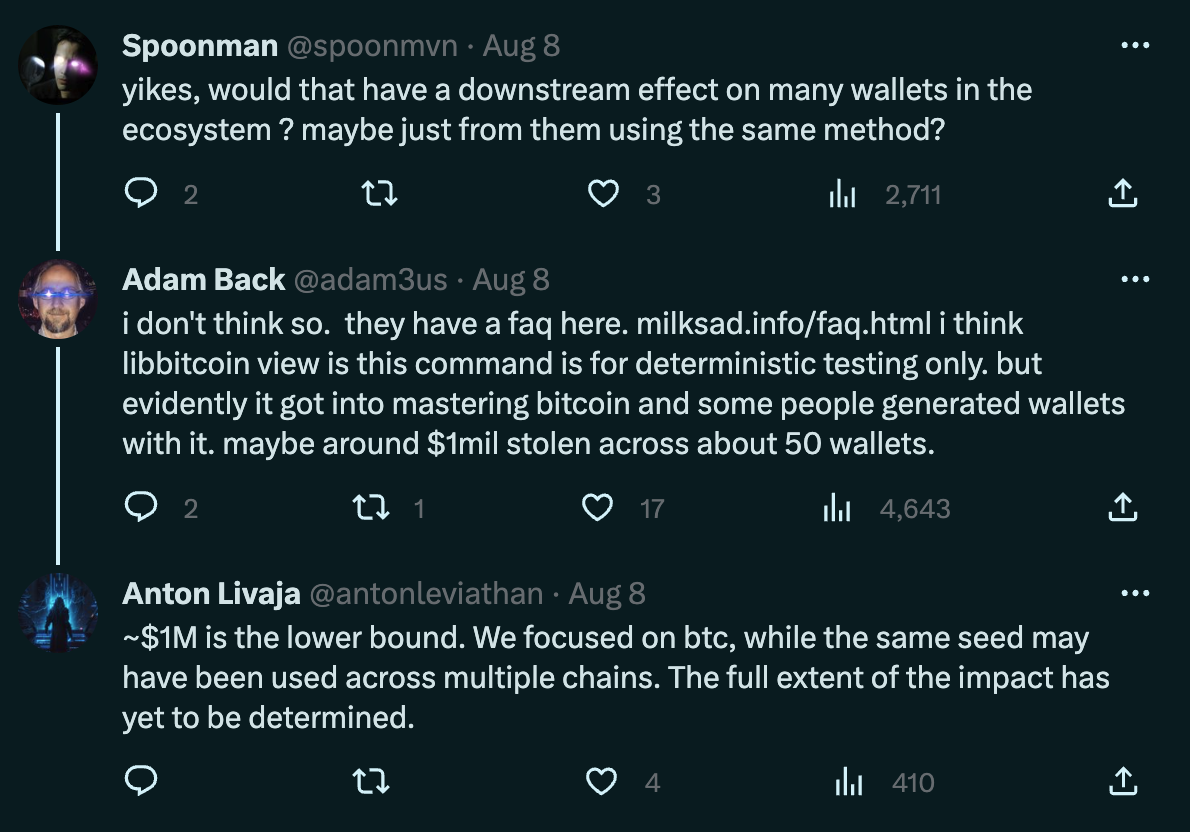
Task: View analytics for Adam Back's tweet
Action: point(838,508)
